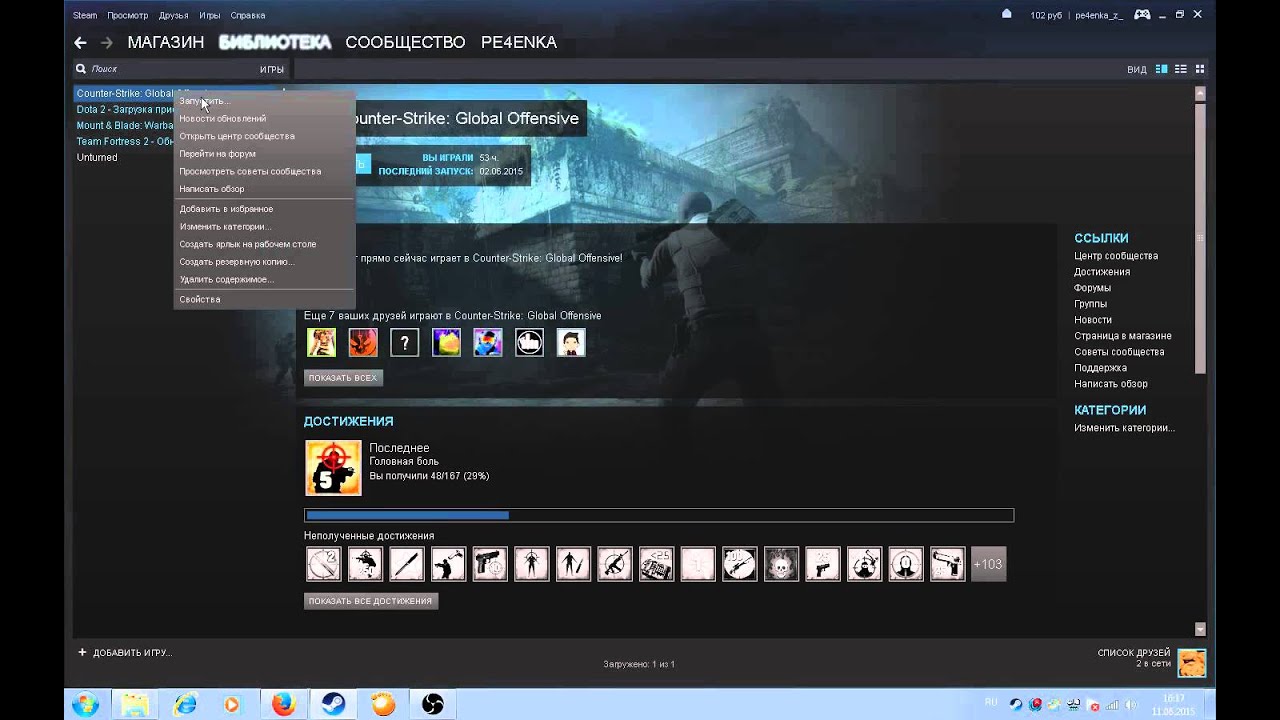This screenshot has height=720, width=1280.
Task: Switch to detail view mode icon
Action: (1162, 69)
